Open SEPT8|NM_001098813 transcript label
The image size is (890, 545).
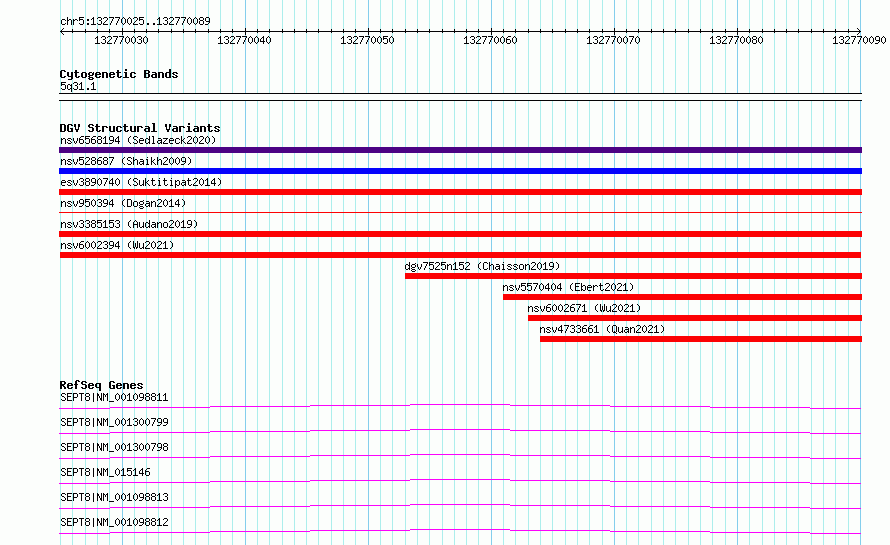tap(114, 497)
